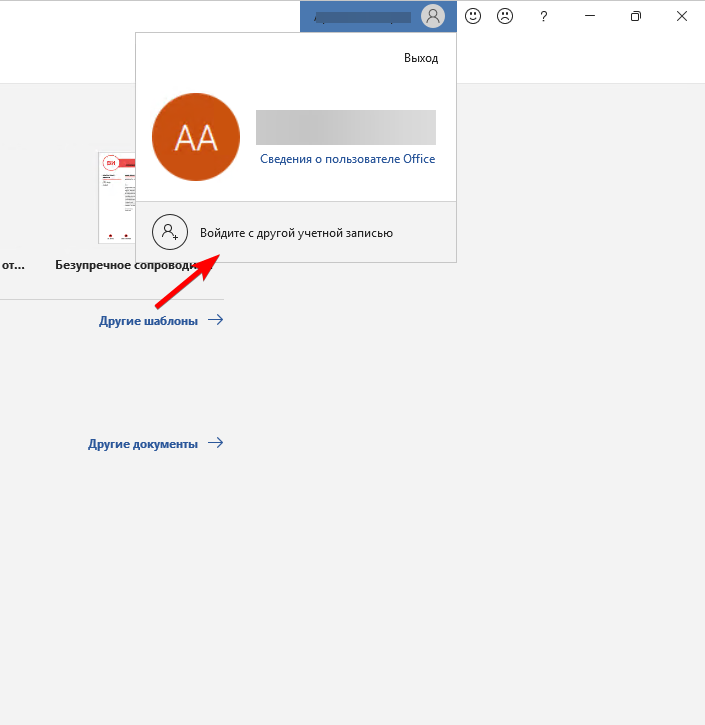Open Сведения о пользователе Office link

point(347,159)
